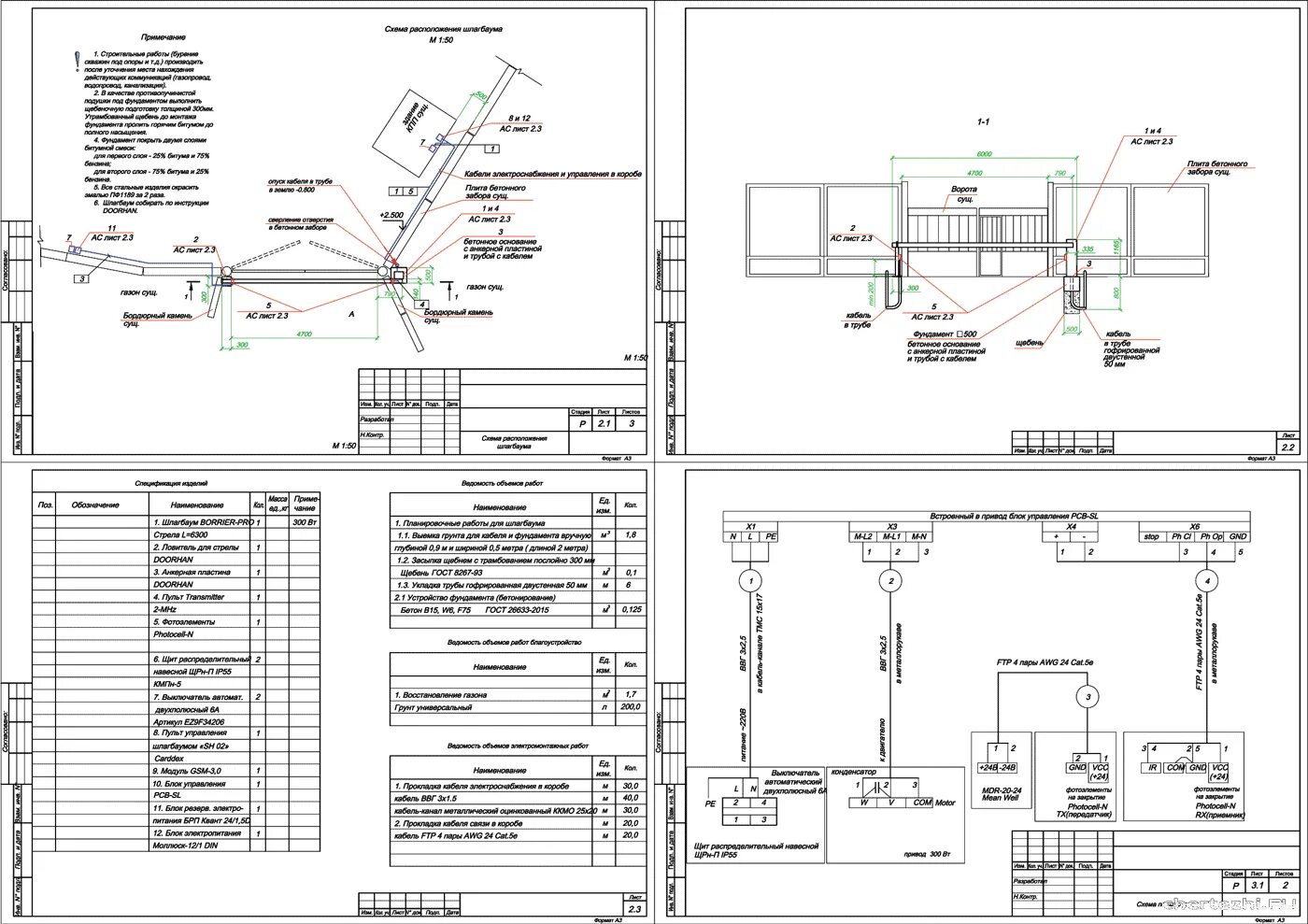Click the 'Примечание' notes heading
This screenshot has width=1308, height=924.
click(163, 37)
